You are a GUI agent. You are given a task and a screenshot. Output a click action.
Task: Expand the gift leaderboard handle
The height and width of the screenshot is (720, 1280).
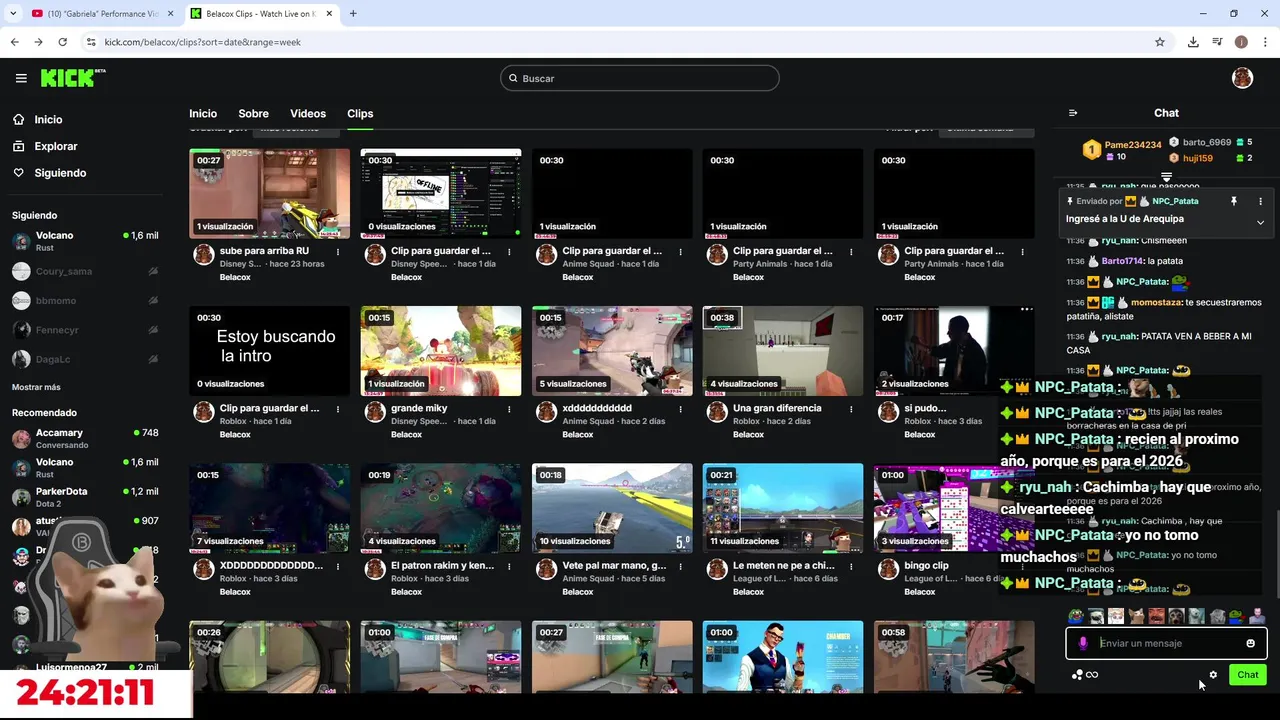click(1166, 177)
